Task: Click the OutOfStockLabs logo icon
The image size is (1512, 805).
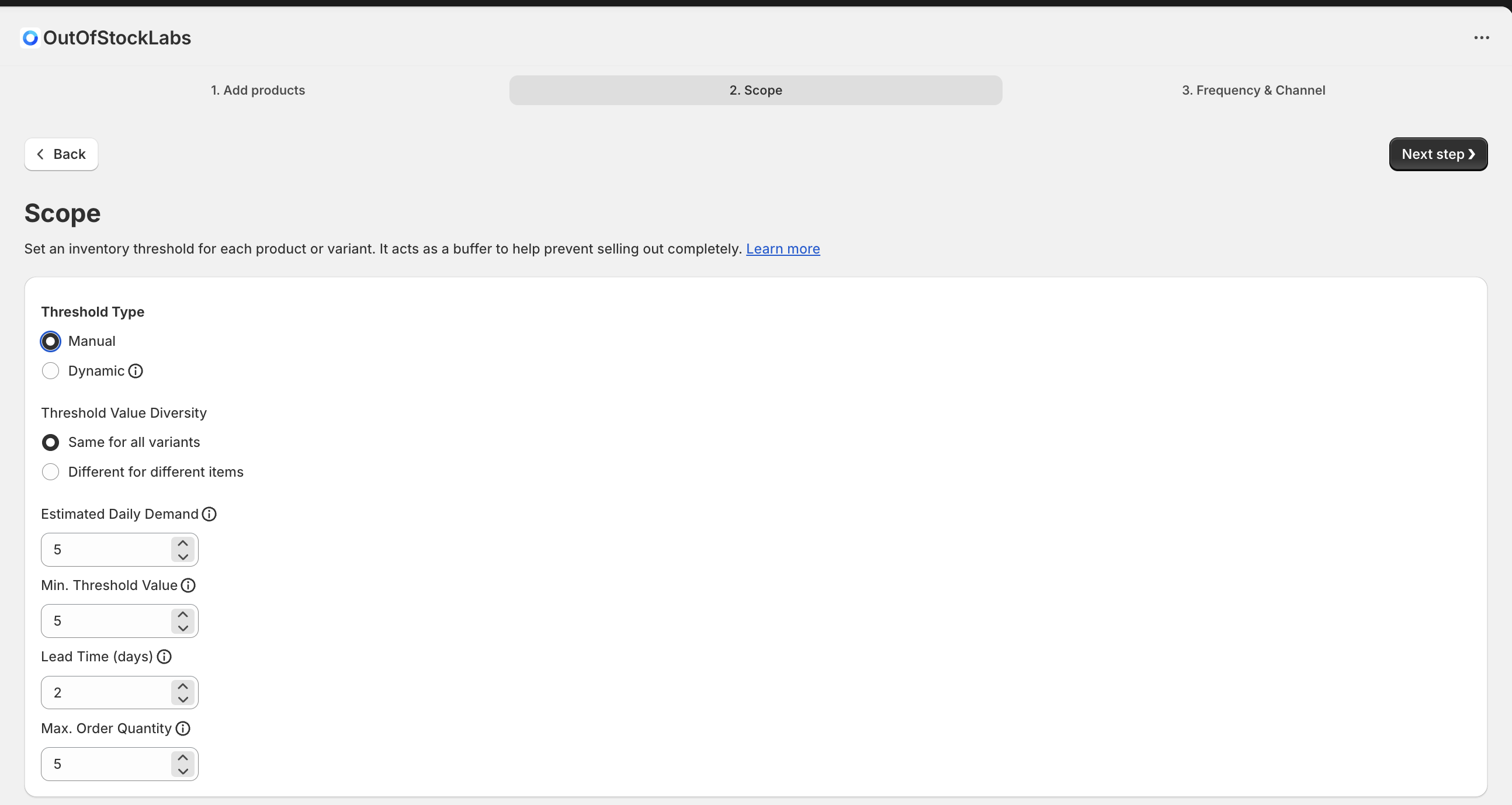Action: [30, 37]
